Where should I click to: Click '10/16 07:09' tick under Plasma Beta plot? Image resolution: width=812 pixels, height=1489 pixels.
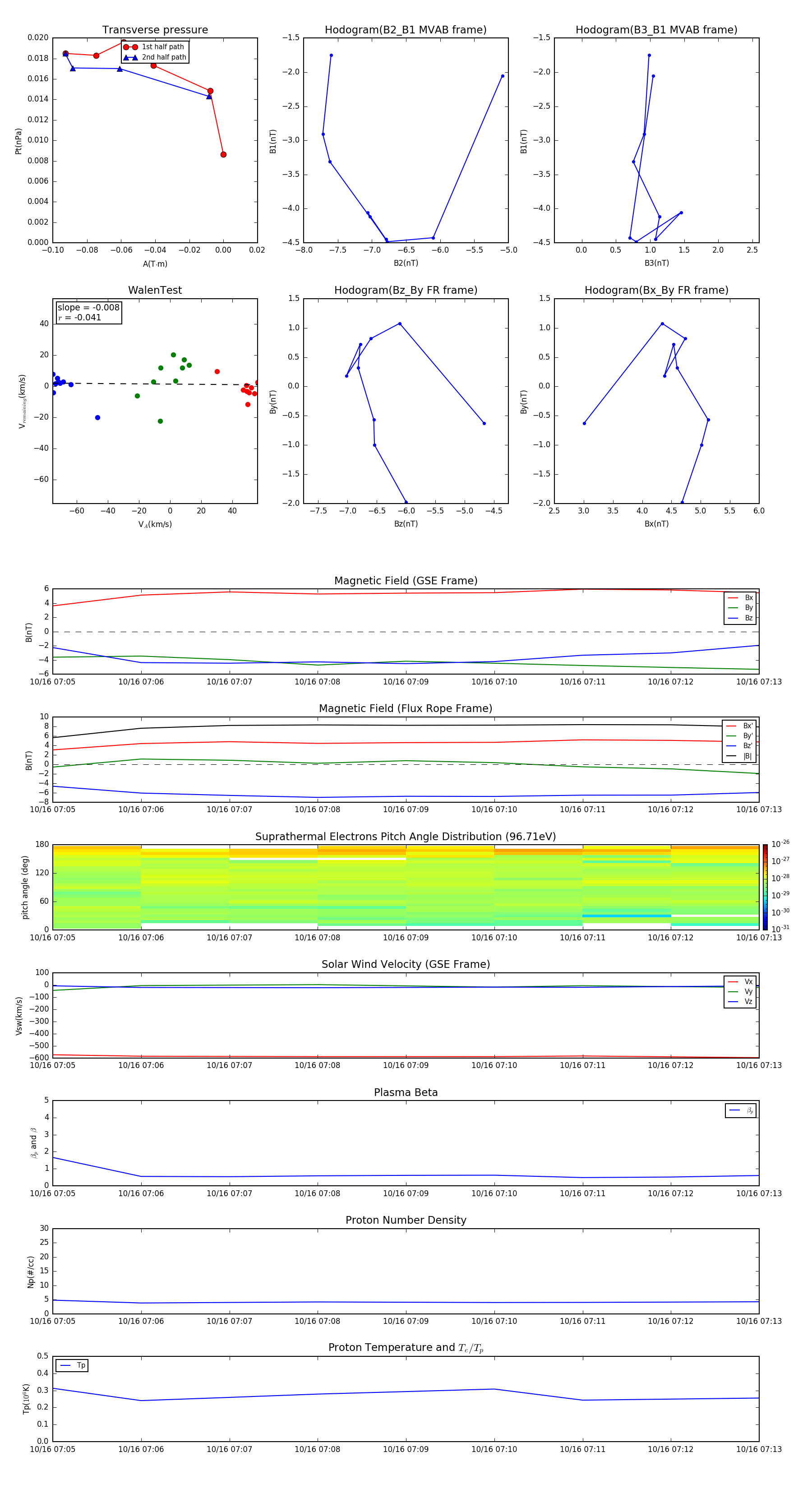pyautogui.click(x=406, y=1193)
